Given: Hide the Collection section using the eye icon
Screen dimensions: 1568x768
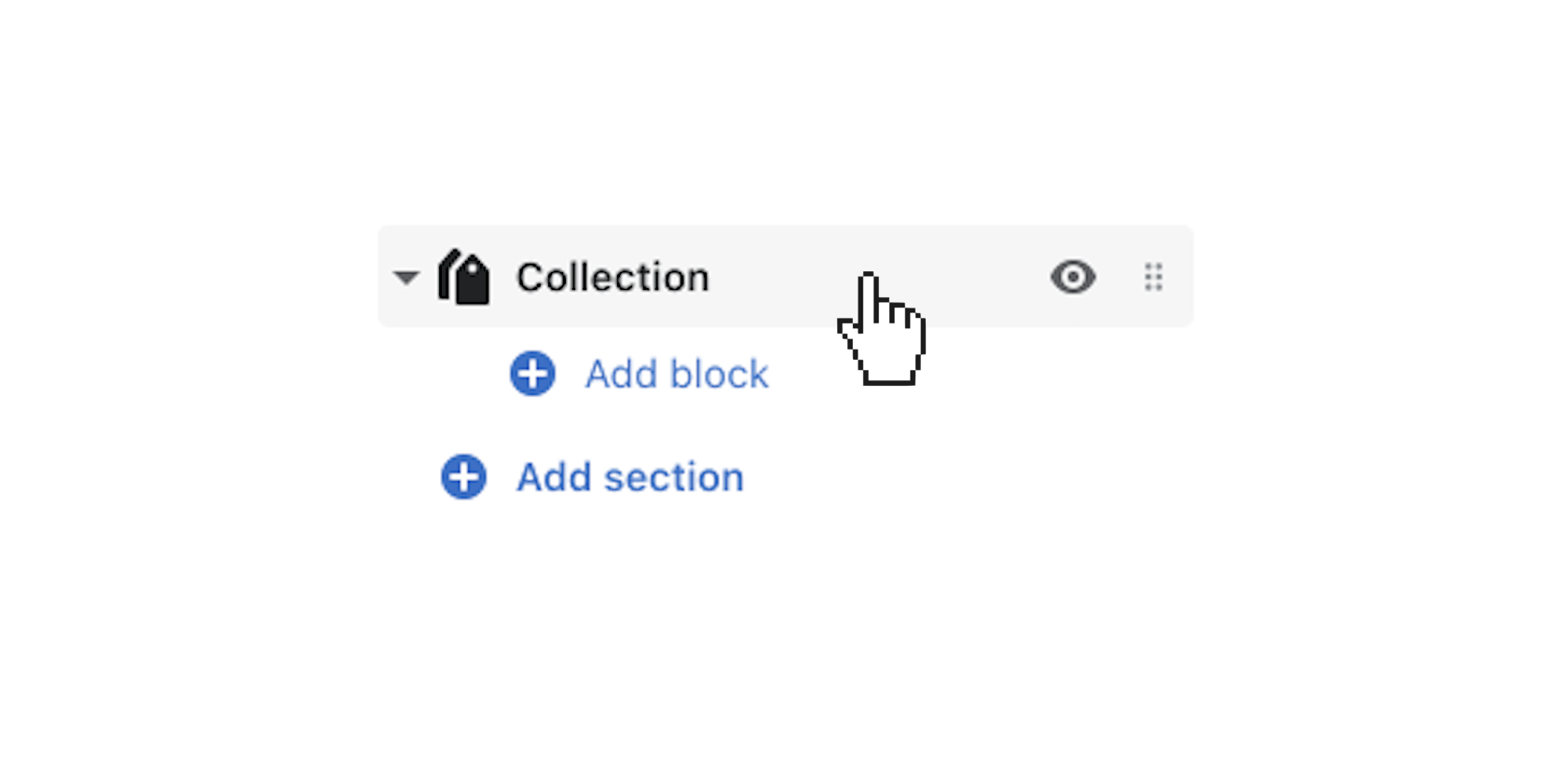Looking at the screenshot, I should pos(1073,276).
